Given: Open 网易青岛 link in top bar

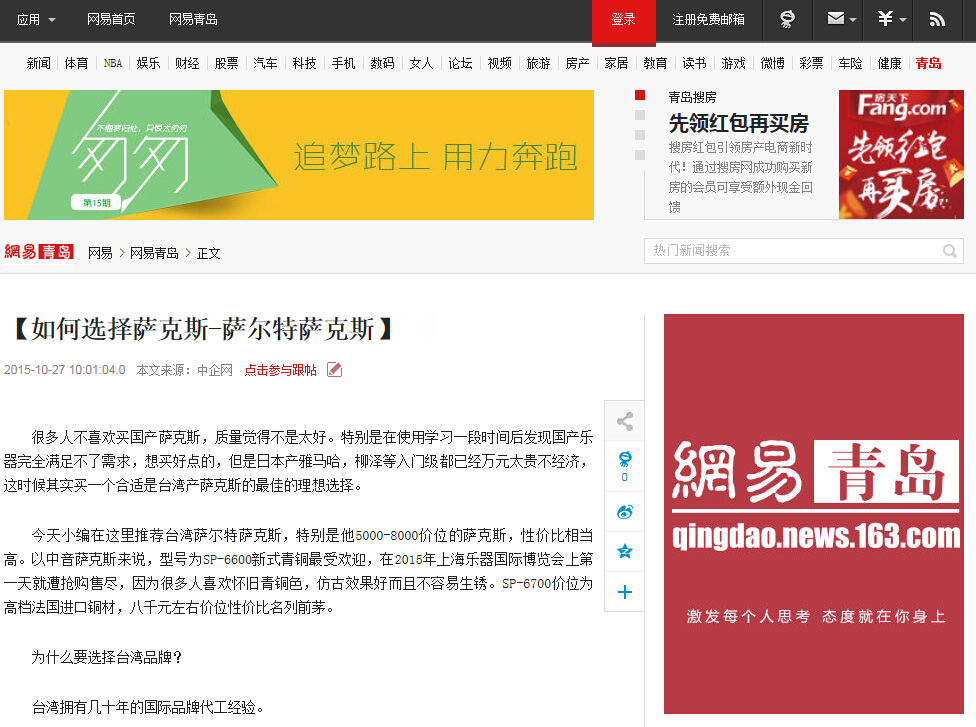Looking at the screenshot, I should click(x=194, y=19).
